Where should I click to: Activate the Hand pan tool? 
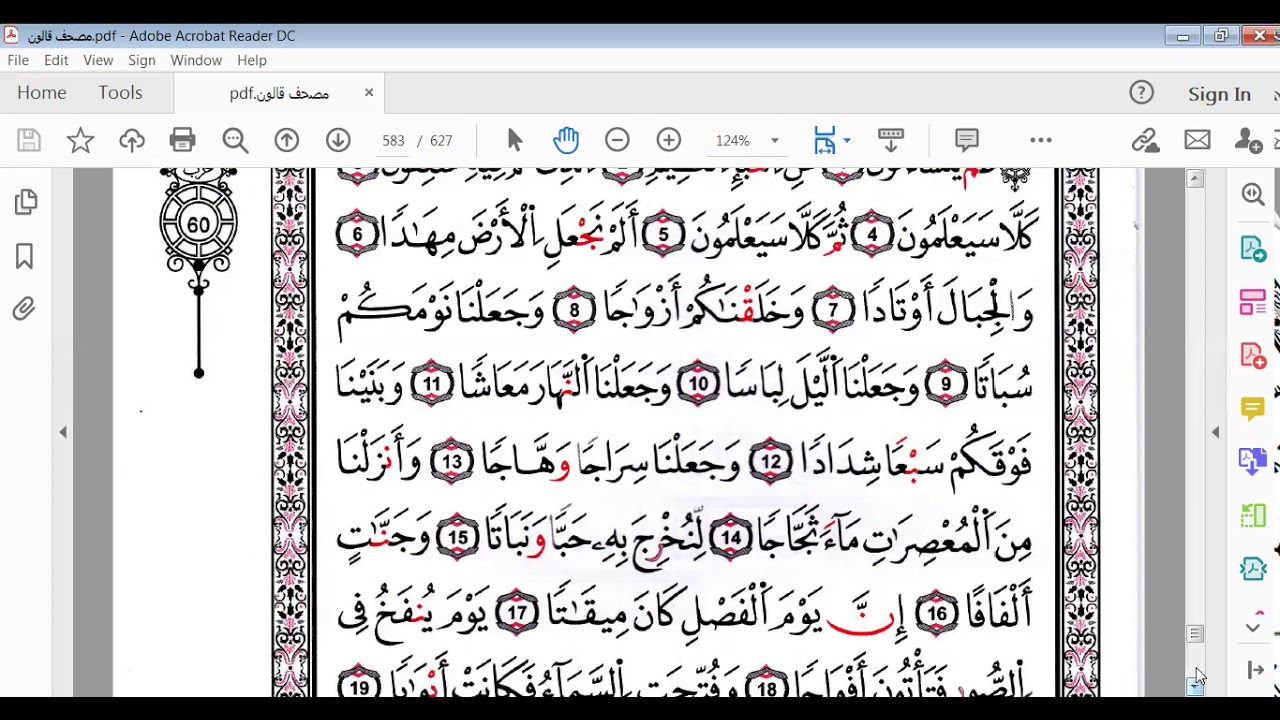point(566,141)
